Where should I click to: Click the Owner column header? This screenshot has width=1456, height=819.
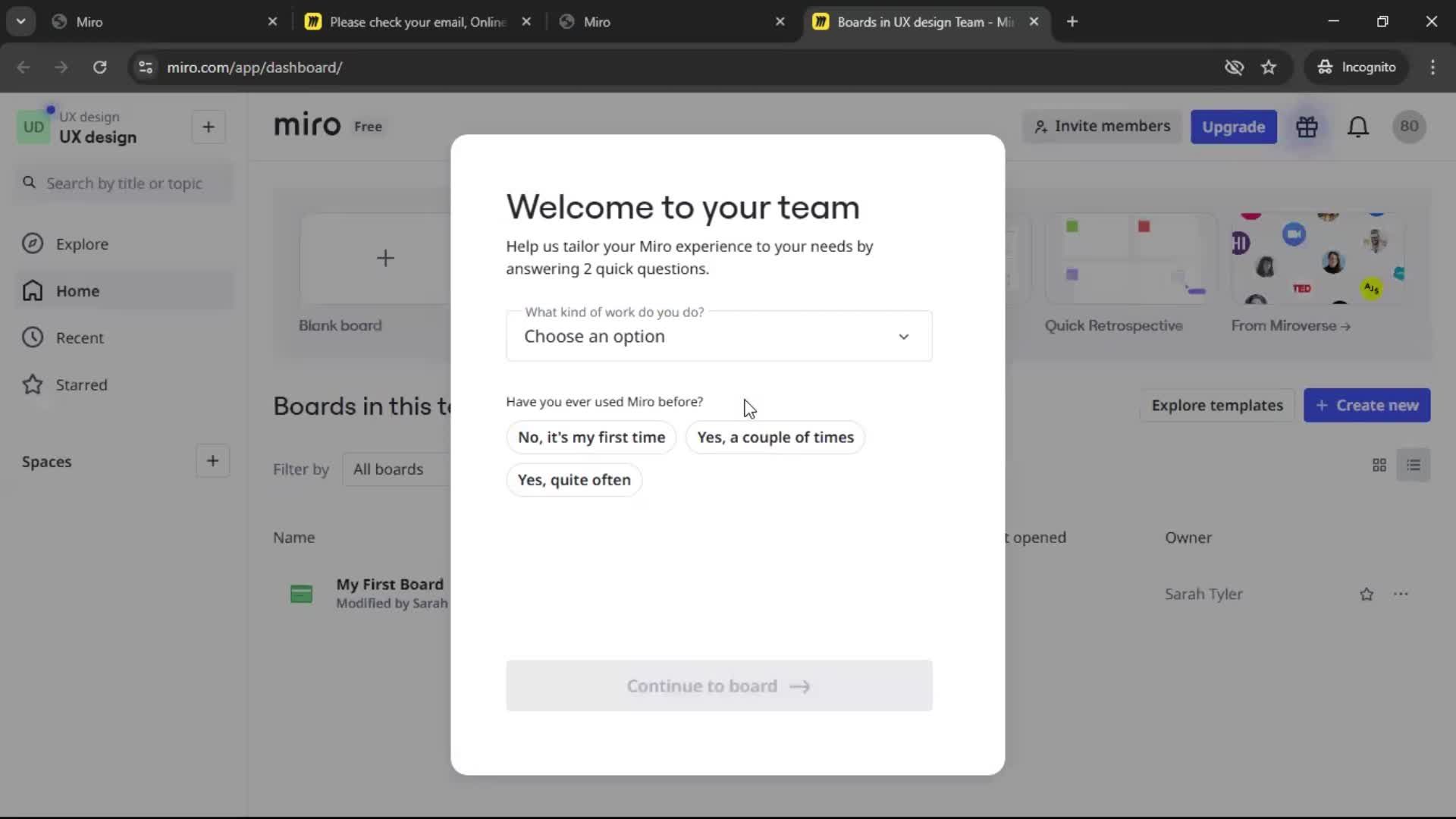coord(1188,538)
